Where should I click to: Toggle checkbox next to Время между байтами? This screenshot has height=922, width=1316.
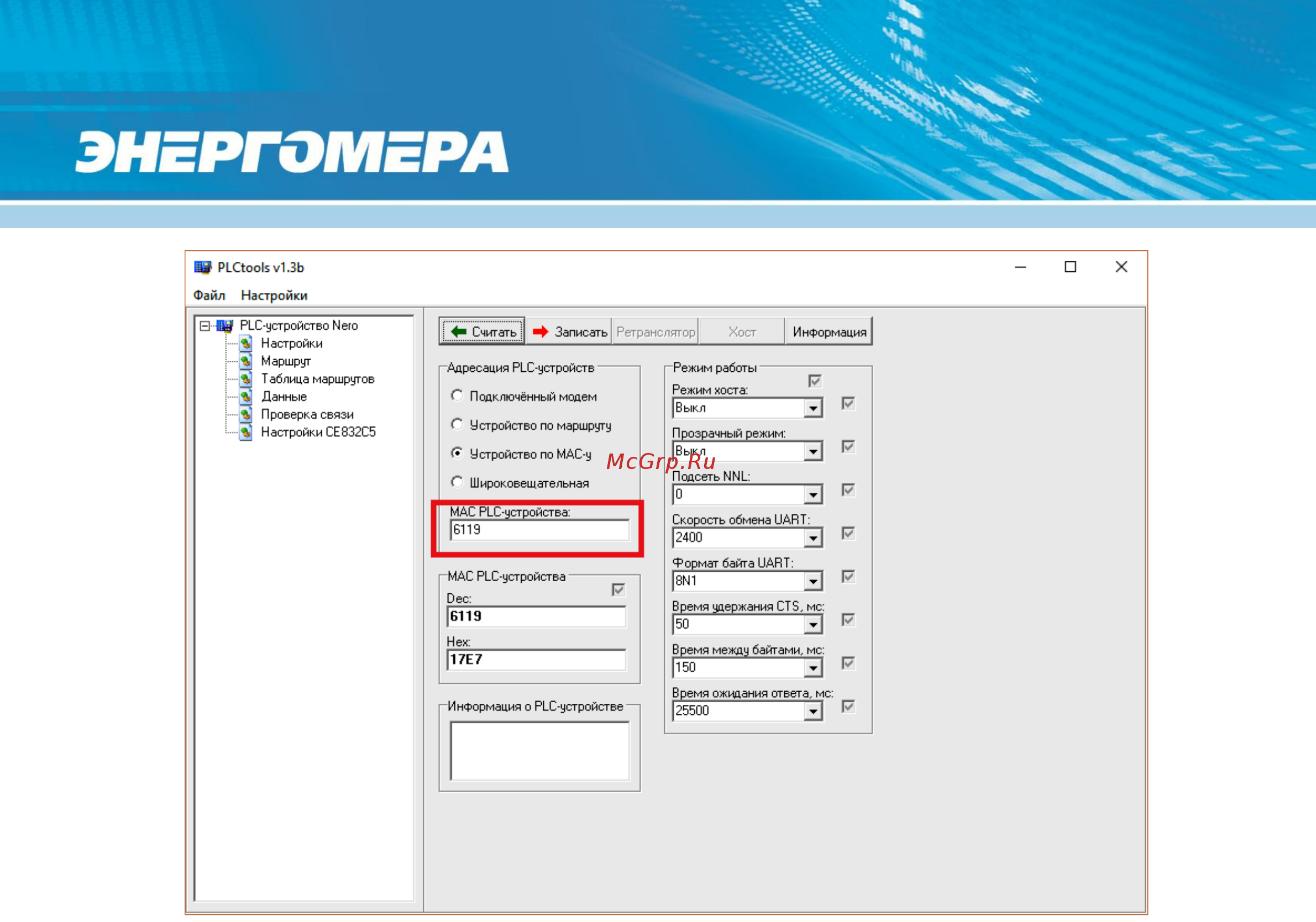[849, 663]
